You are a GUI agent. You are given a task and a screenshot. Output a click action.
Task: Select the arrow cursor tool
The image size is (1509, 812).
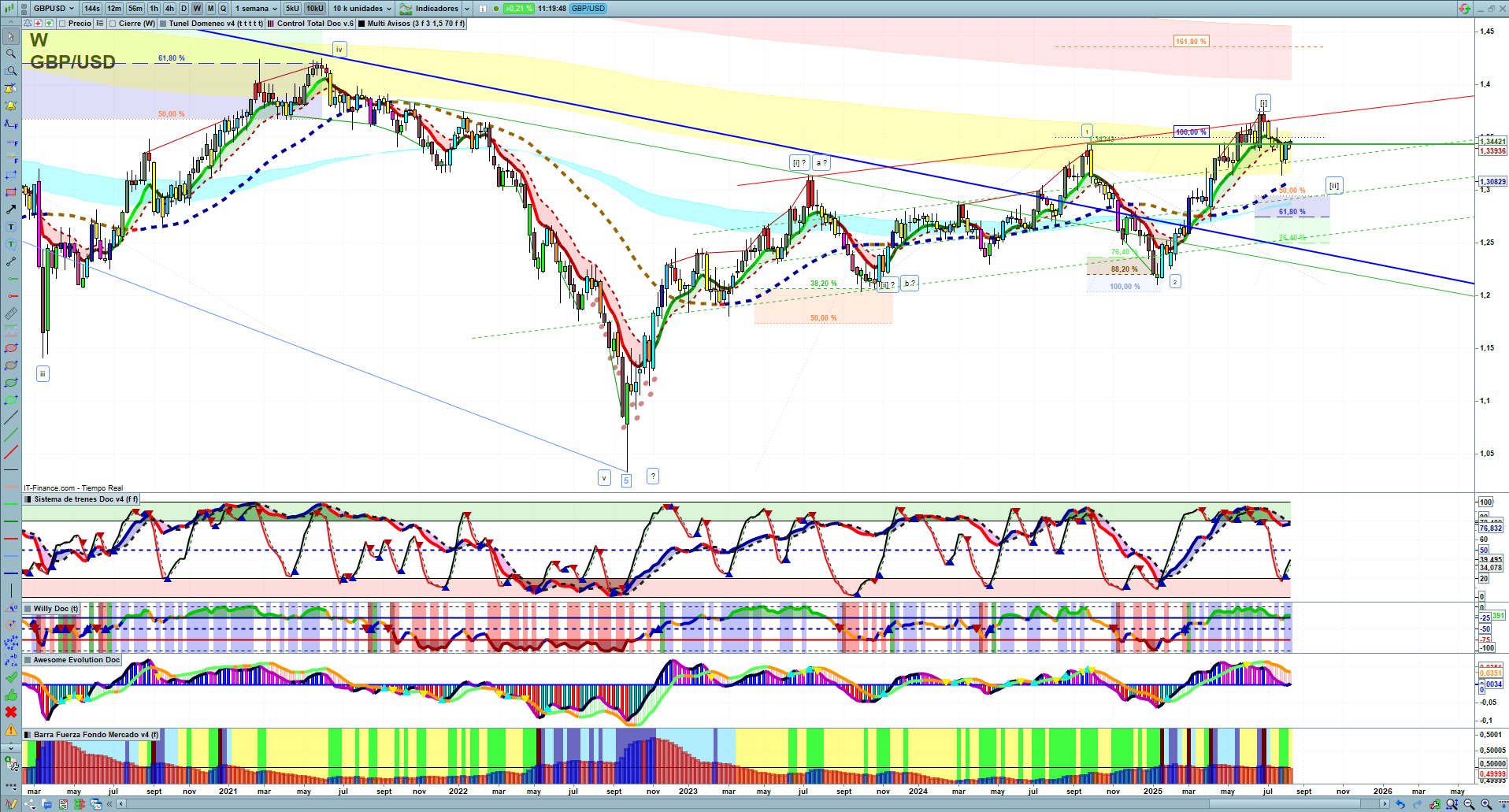11,36
